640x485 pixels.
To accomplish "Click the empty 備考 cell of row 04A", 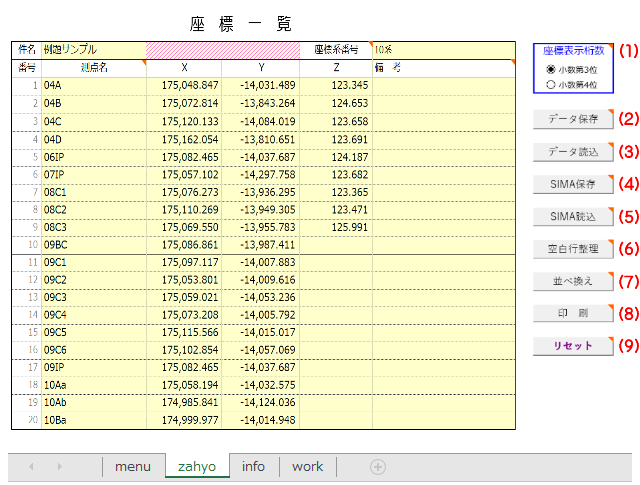I will point(444,85).
